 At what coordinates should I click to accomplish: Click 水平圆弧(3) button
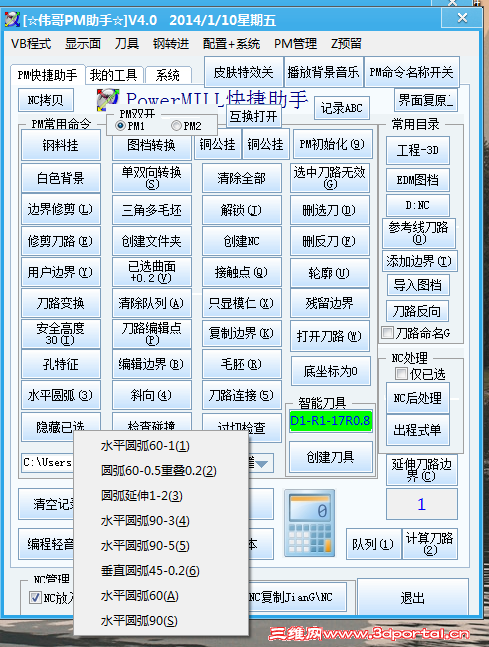61,395
